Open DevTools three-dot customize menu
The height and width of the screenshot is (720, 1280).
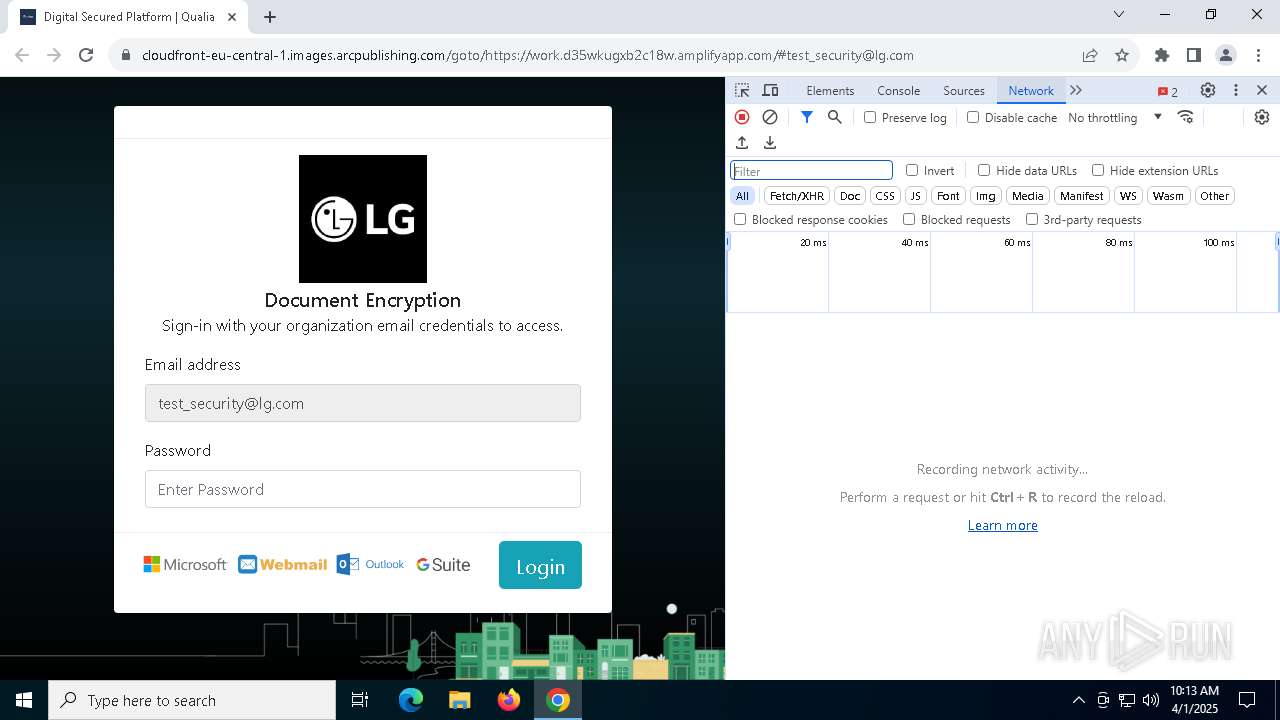[x=1236, y=90]
